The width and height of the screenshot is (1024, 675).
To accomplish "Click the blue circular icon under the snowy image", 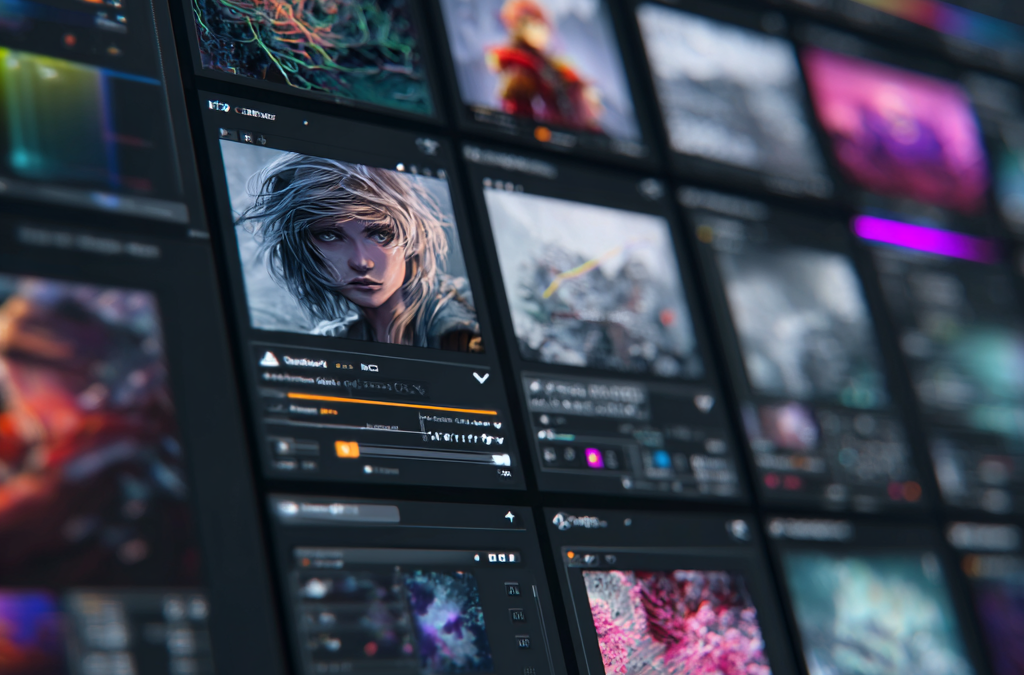I will pyautogui.click(x=660, y=459).
